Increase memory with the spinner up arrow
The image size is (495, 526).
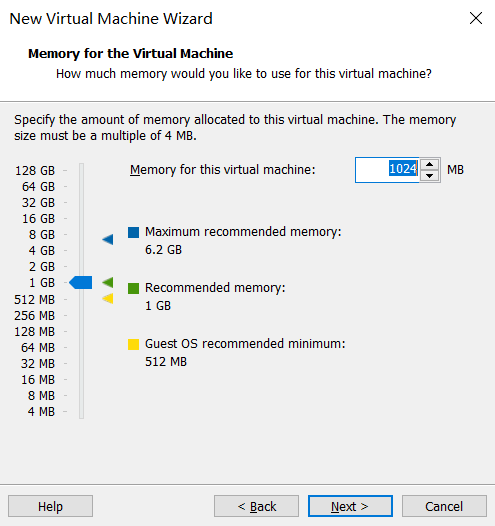pos(430,164)
